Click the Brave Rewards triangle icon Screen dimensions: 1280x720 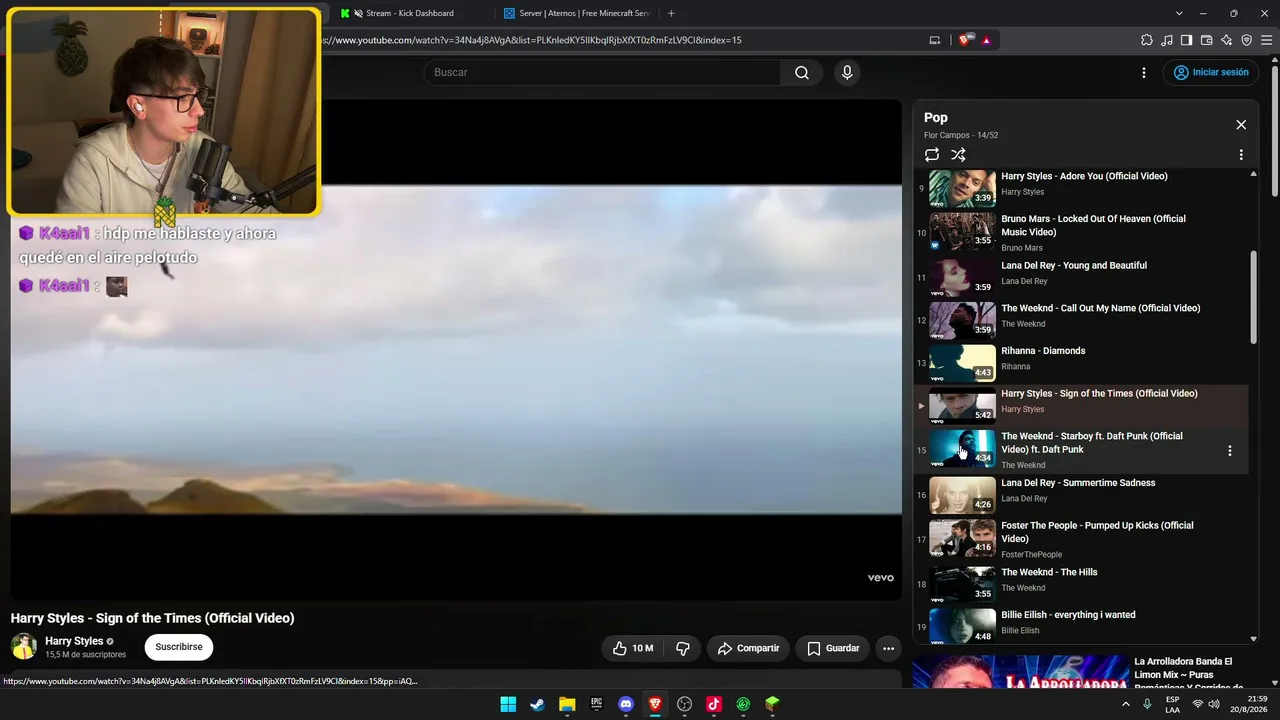[x=986, y=40]
